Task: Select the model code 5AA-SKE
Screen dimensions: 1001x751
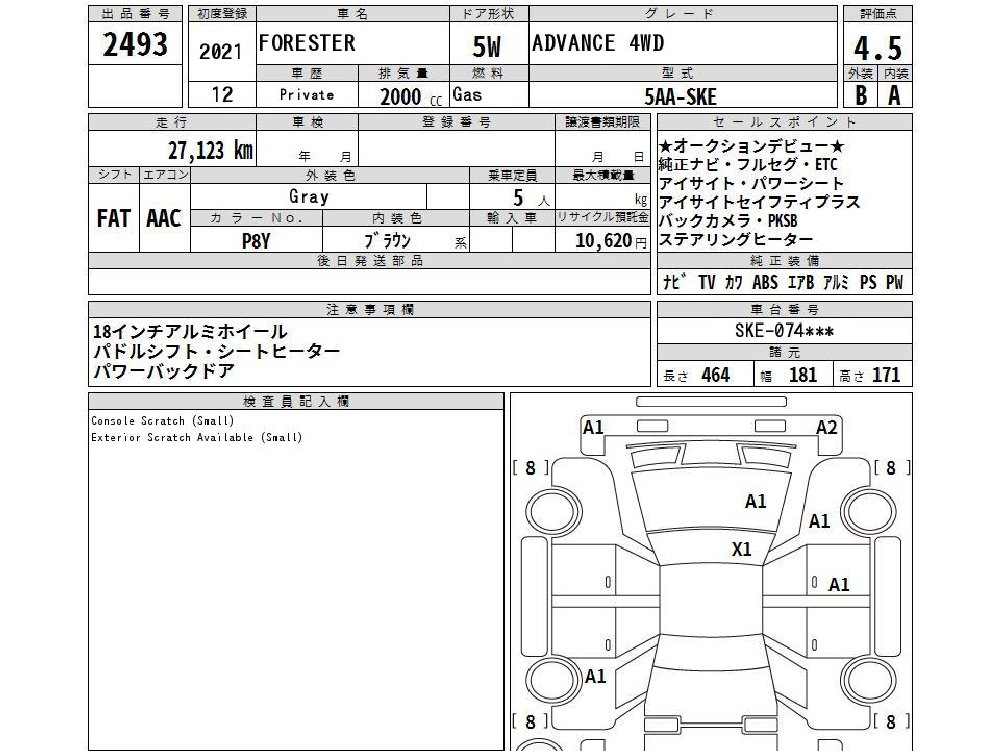Action: pos(681,96)
